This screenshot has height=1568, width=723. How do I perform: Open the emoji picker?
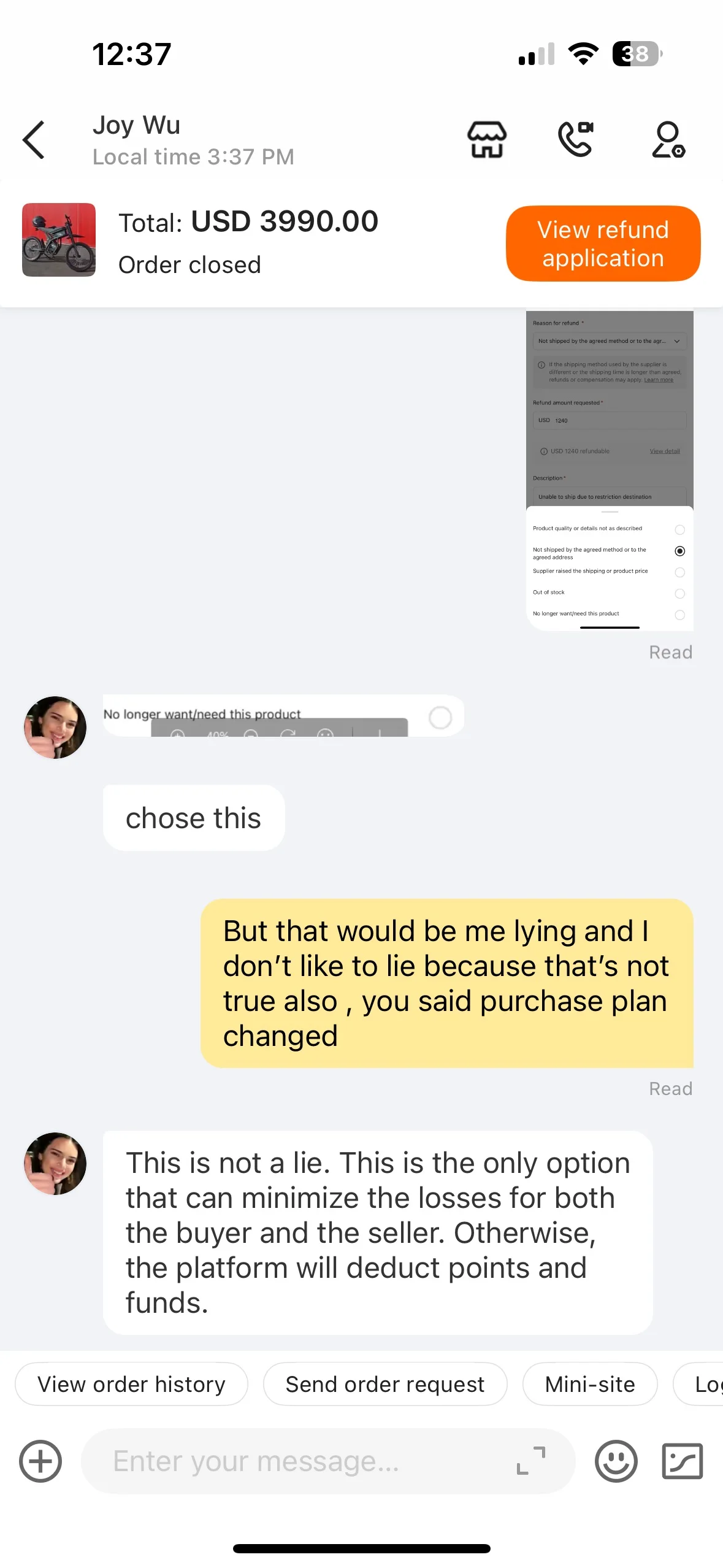pyautogui.click(x=616, y=1461)
